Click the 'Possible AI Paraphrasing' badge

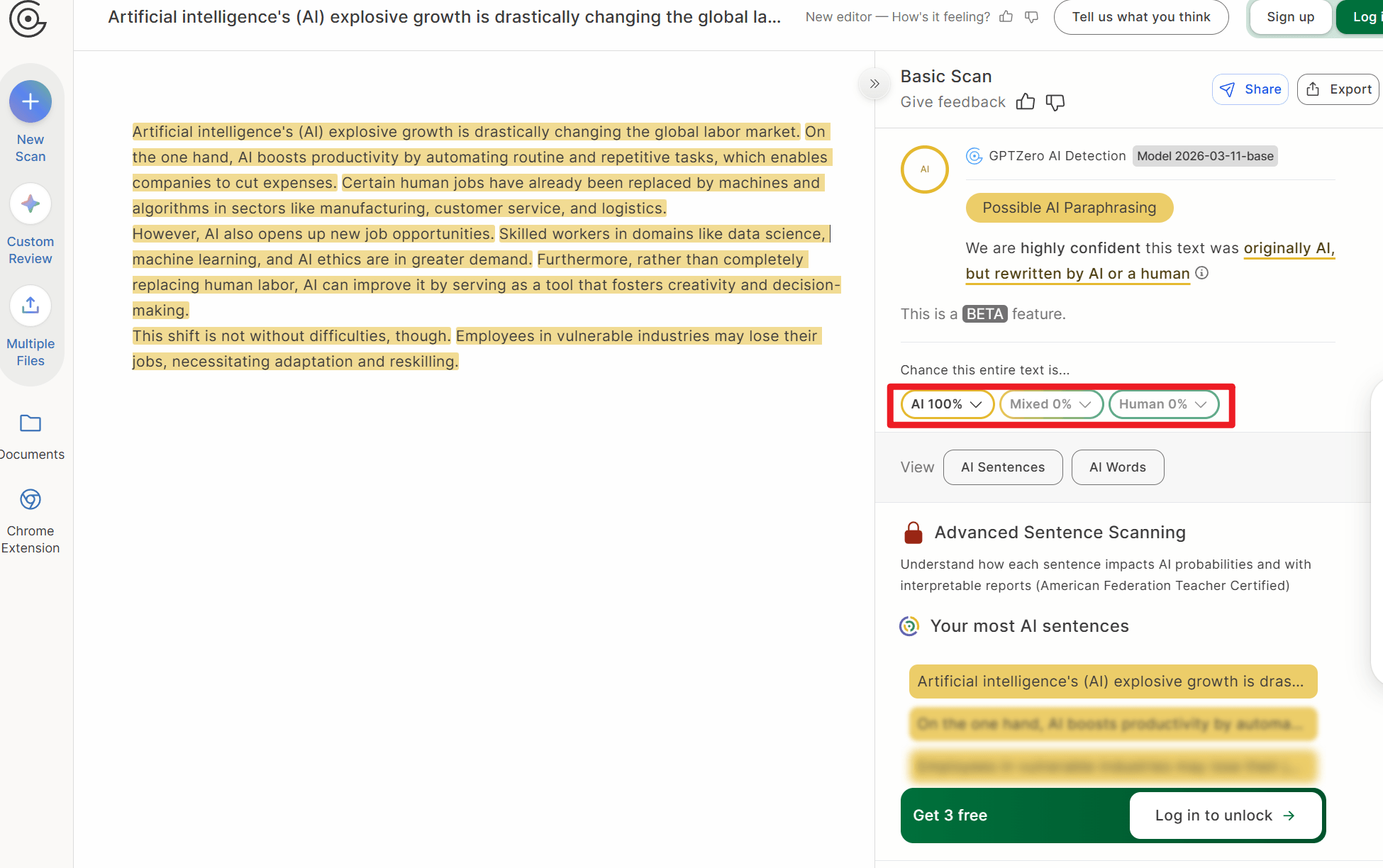pyautogui.click(x=1070, y=208)
